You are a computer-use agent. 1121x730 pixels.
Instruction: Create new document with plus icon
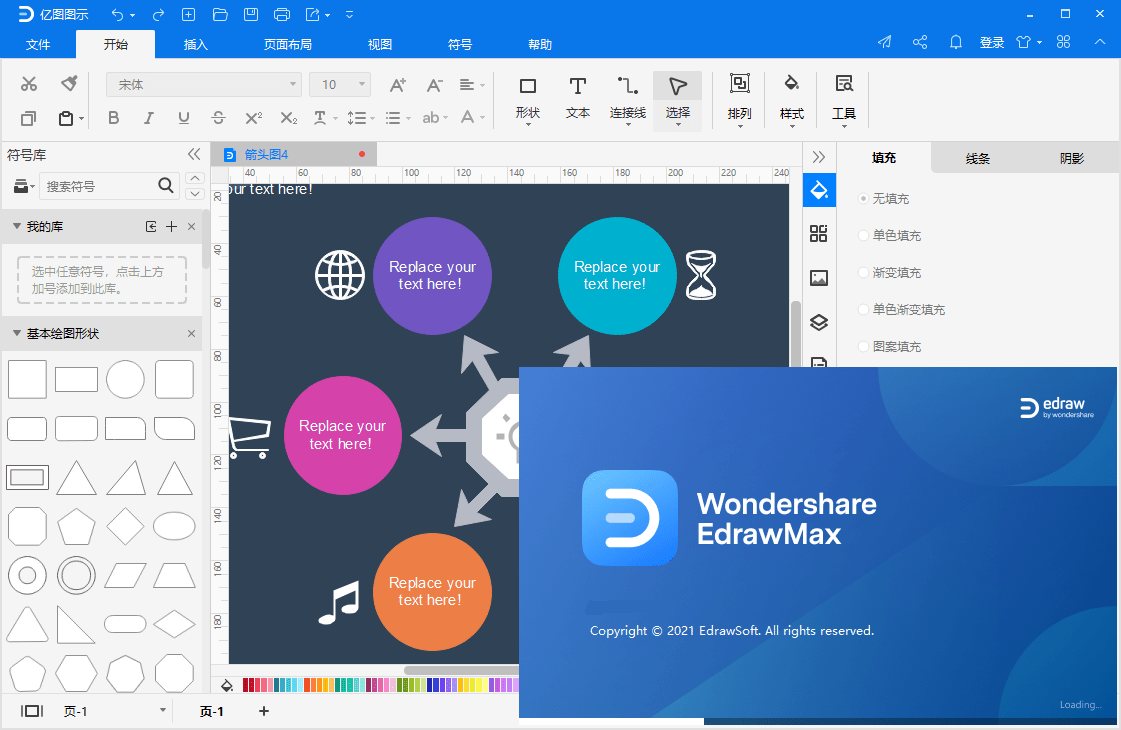click(189, 14)
